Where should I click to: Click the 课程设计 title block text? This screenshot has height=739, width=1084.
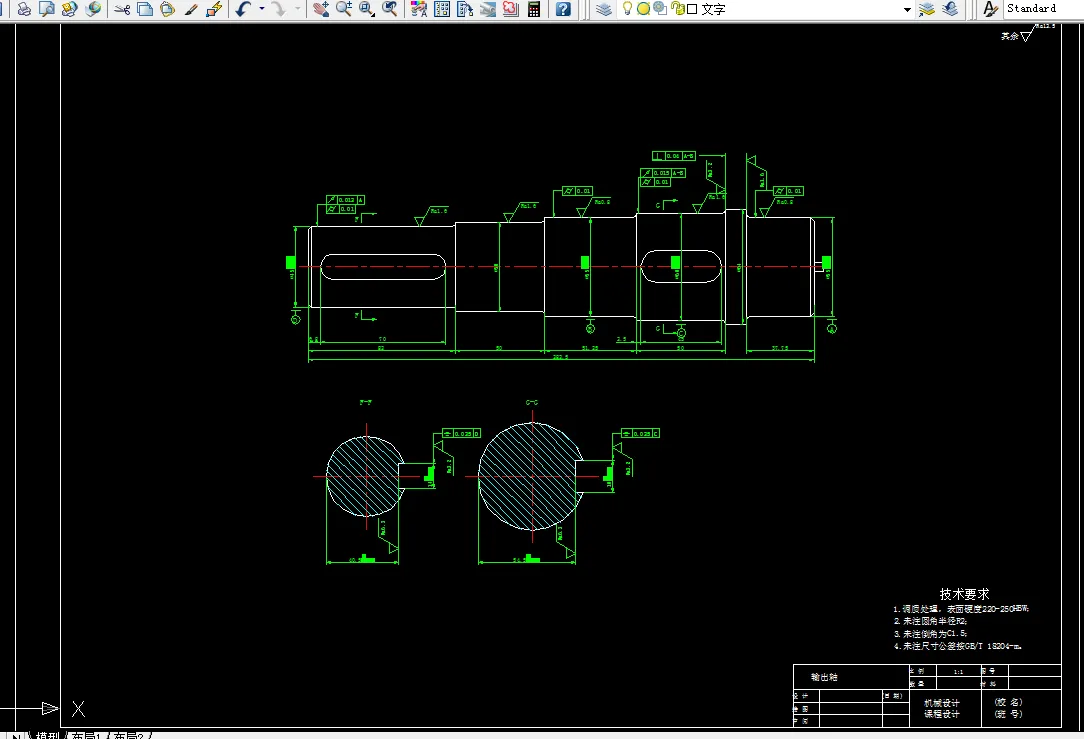(942, 714)
